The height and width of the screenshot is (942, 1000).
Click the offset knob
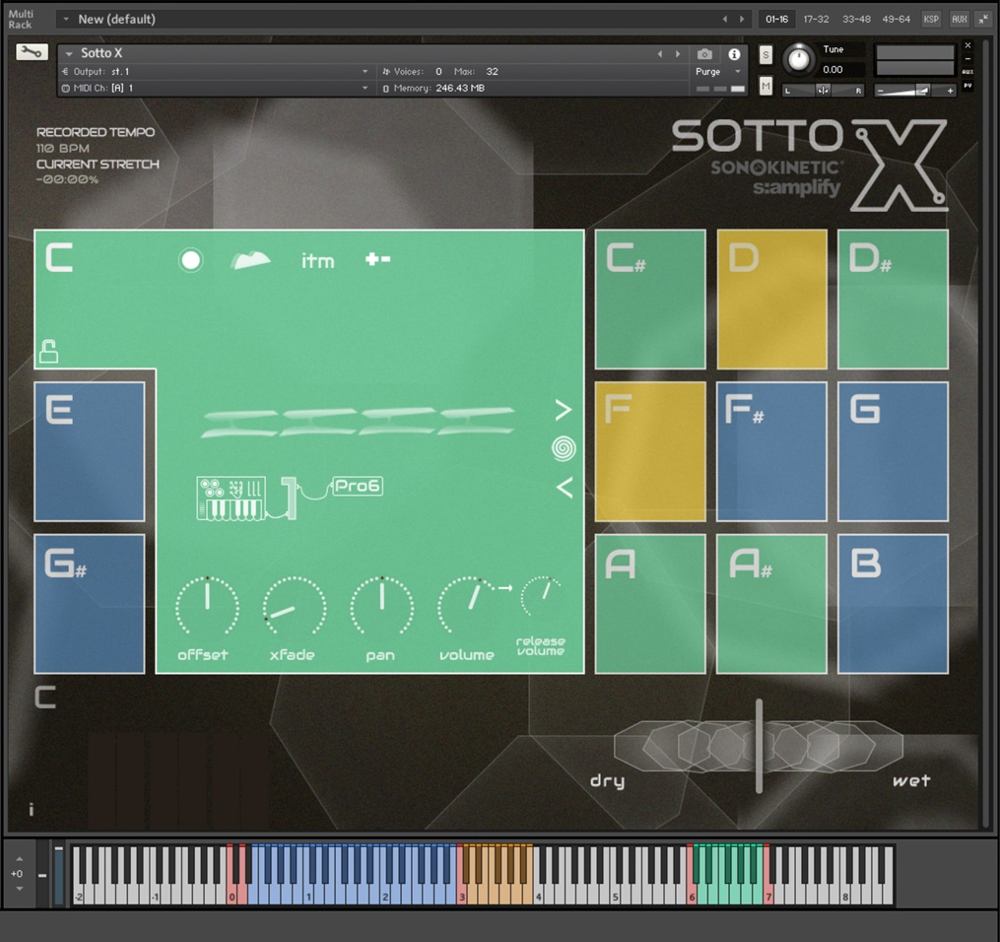click(x=207, y=606)
